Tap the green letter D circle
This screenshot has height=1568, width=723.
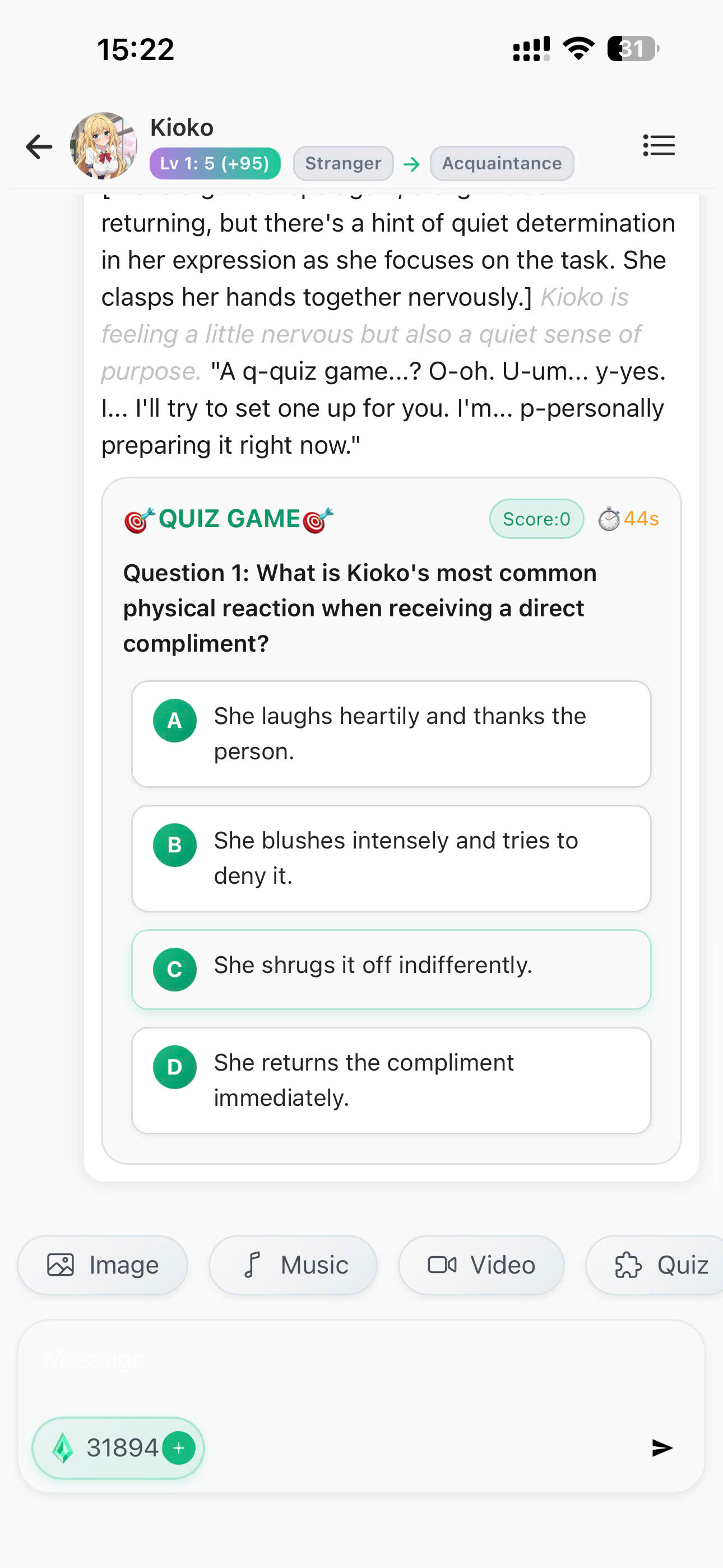(175, 1067)
